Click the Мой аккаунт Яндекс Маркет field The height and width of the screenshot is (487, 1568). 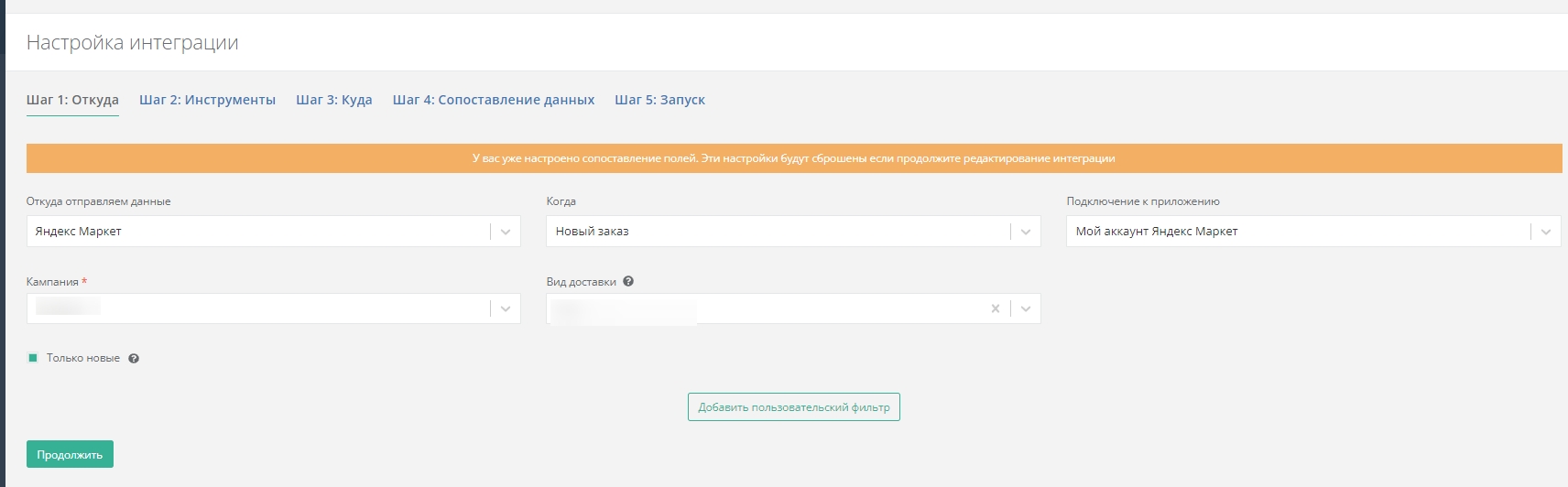pyautogui.click(x=1296, y=232)
